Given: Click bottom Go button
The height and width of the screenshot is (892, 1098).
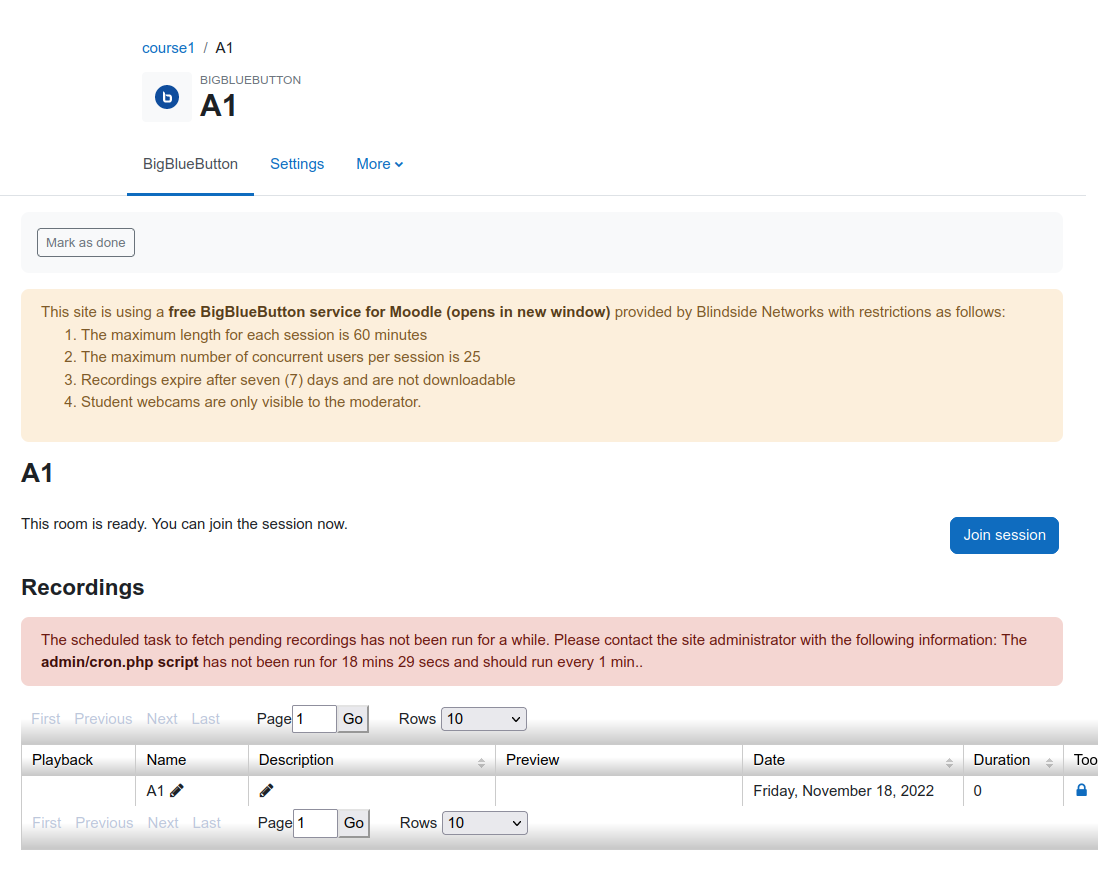Looking at the screenshot, I should click(354, 823).
